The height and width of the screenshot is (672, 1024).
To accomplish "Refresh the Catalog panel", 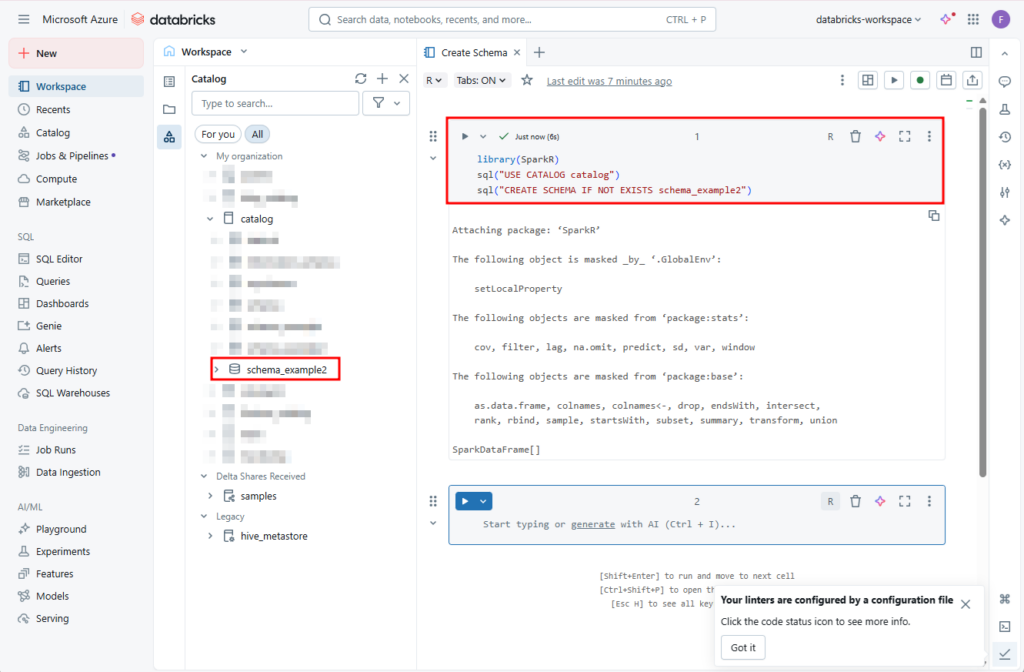I will (361, 79).
